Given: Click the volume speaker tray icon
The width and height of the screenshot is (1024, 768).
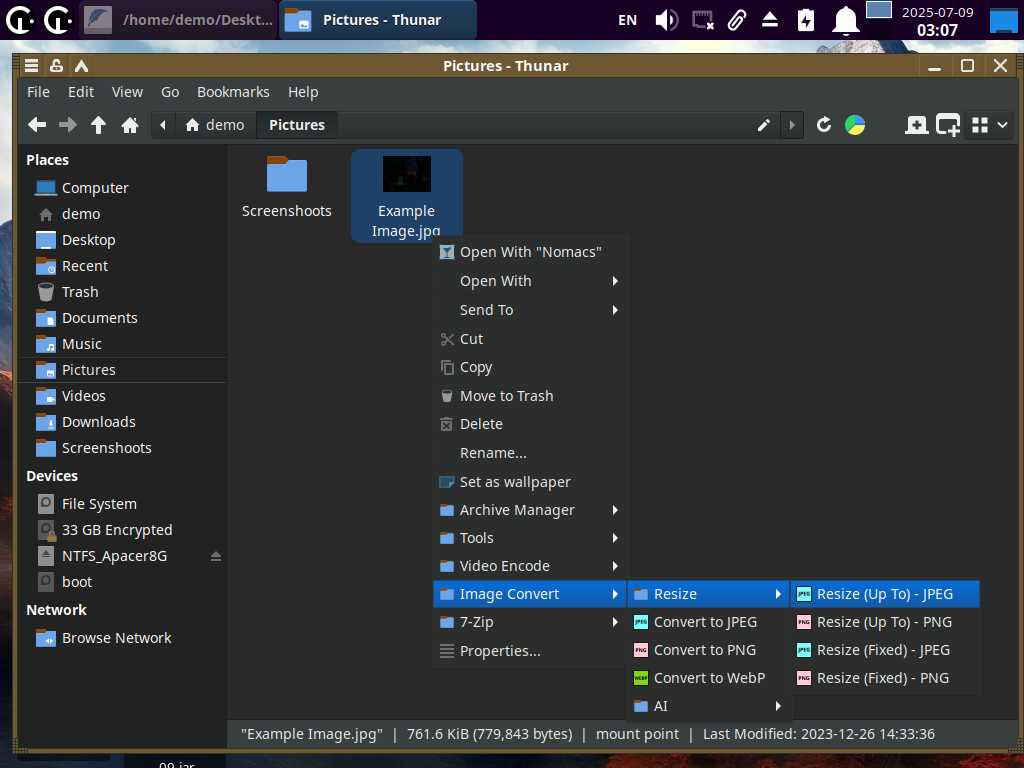Looking at the screenshot, I should [x=667, y=20].
